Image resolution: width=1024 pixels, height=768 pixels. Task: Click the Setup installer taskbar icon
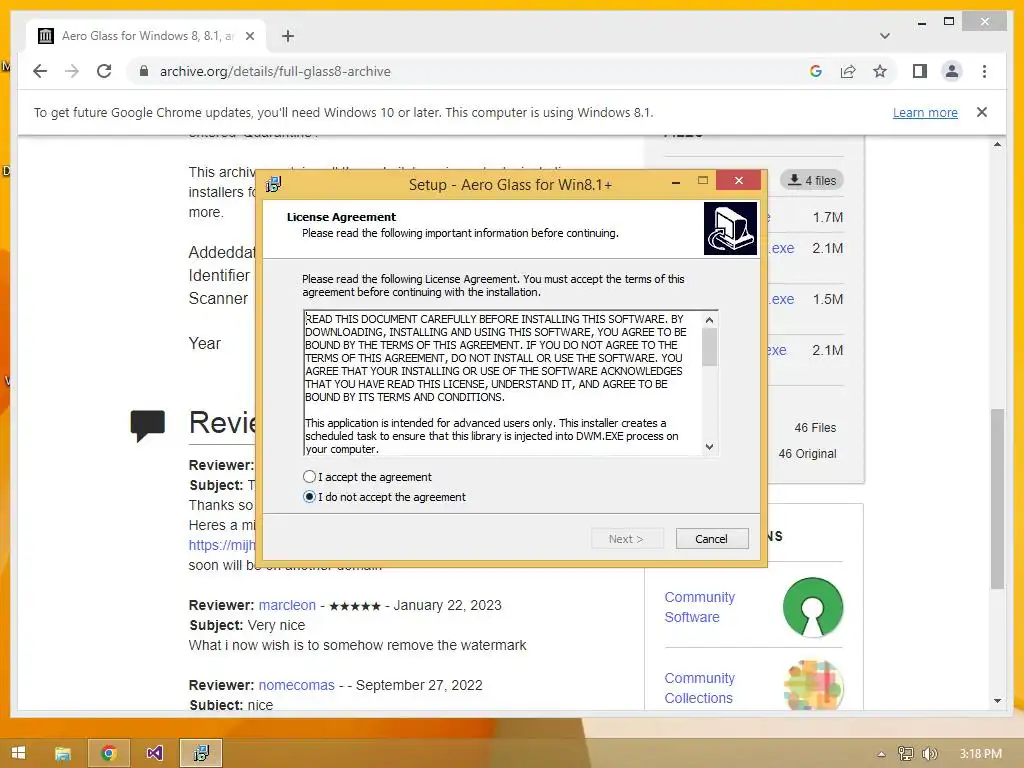point(201,753)
